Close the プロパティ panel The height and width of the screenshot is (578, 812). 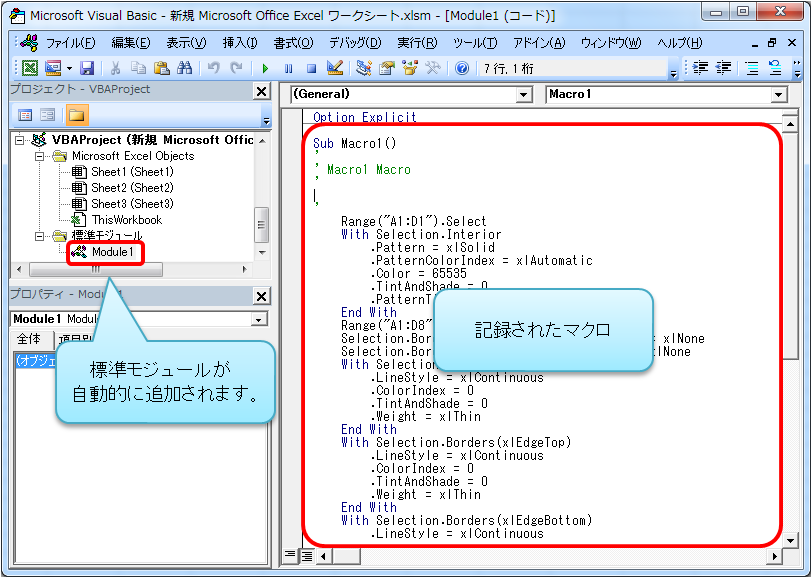(x=262, y=296)
